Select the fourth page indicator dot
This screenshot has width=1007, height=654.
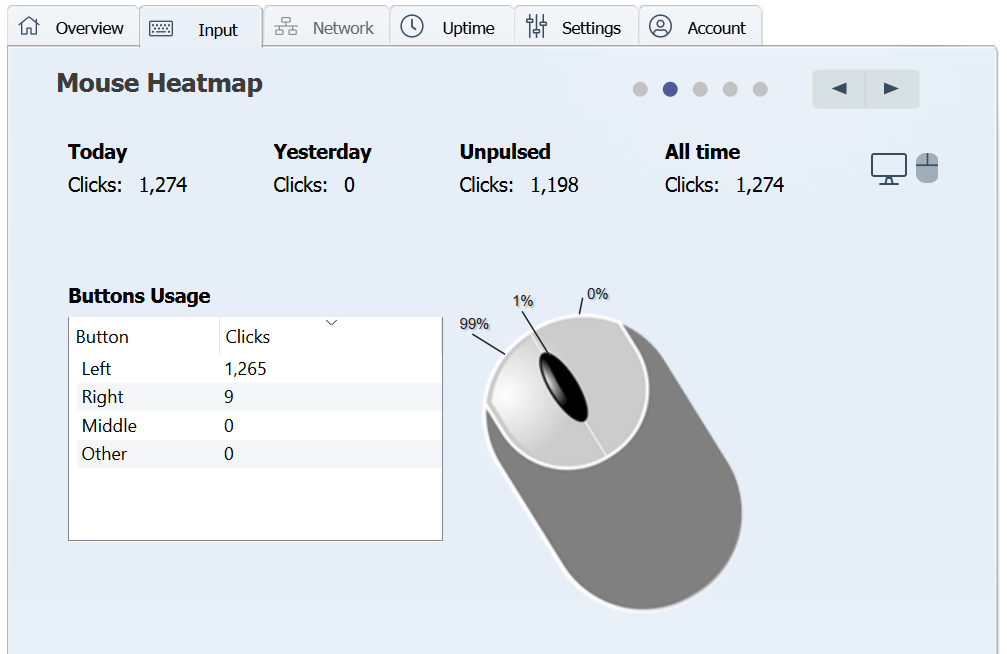pyautogui.click(x=730, y=89)
